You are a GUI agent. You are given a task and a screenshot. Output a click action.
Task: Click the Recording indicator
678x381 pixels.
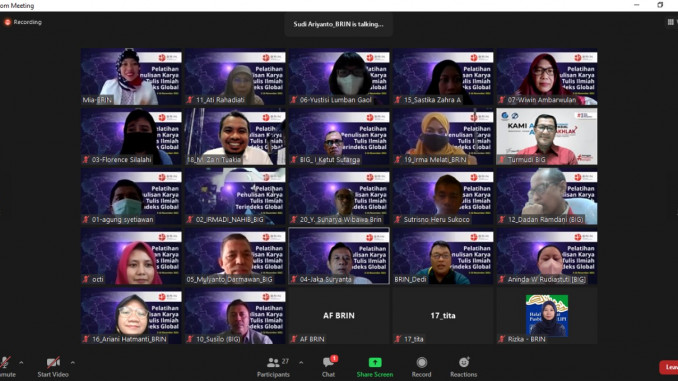point(23,22)
